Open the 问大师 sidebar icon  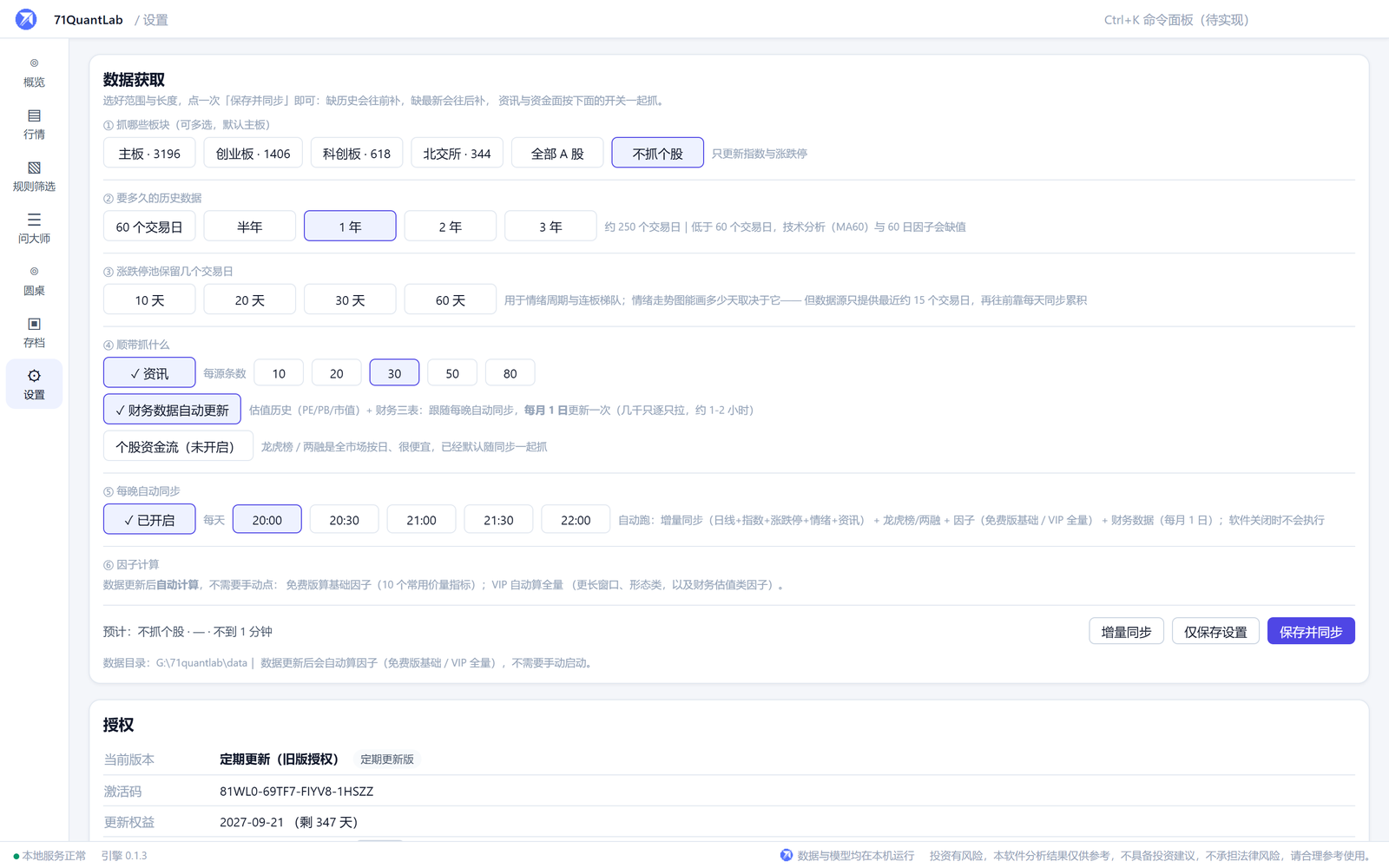coord(34,228)
